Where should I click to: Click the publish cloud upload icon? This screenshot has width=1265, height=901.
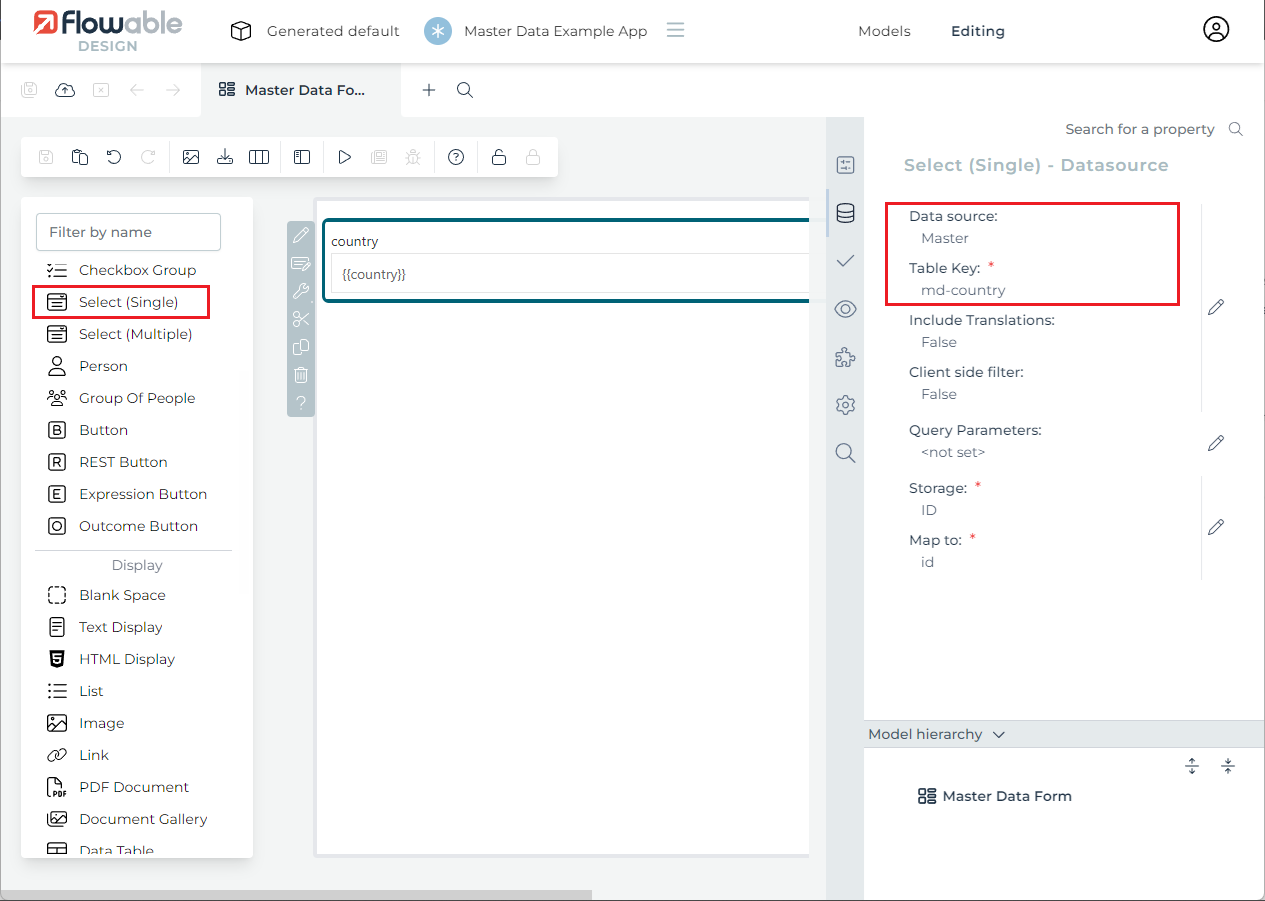coord(65,90)
